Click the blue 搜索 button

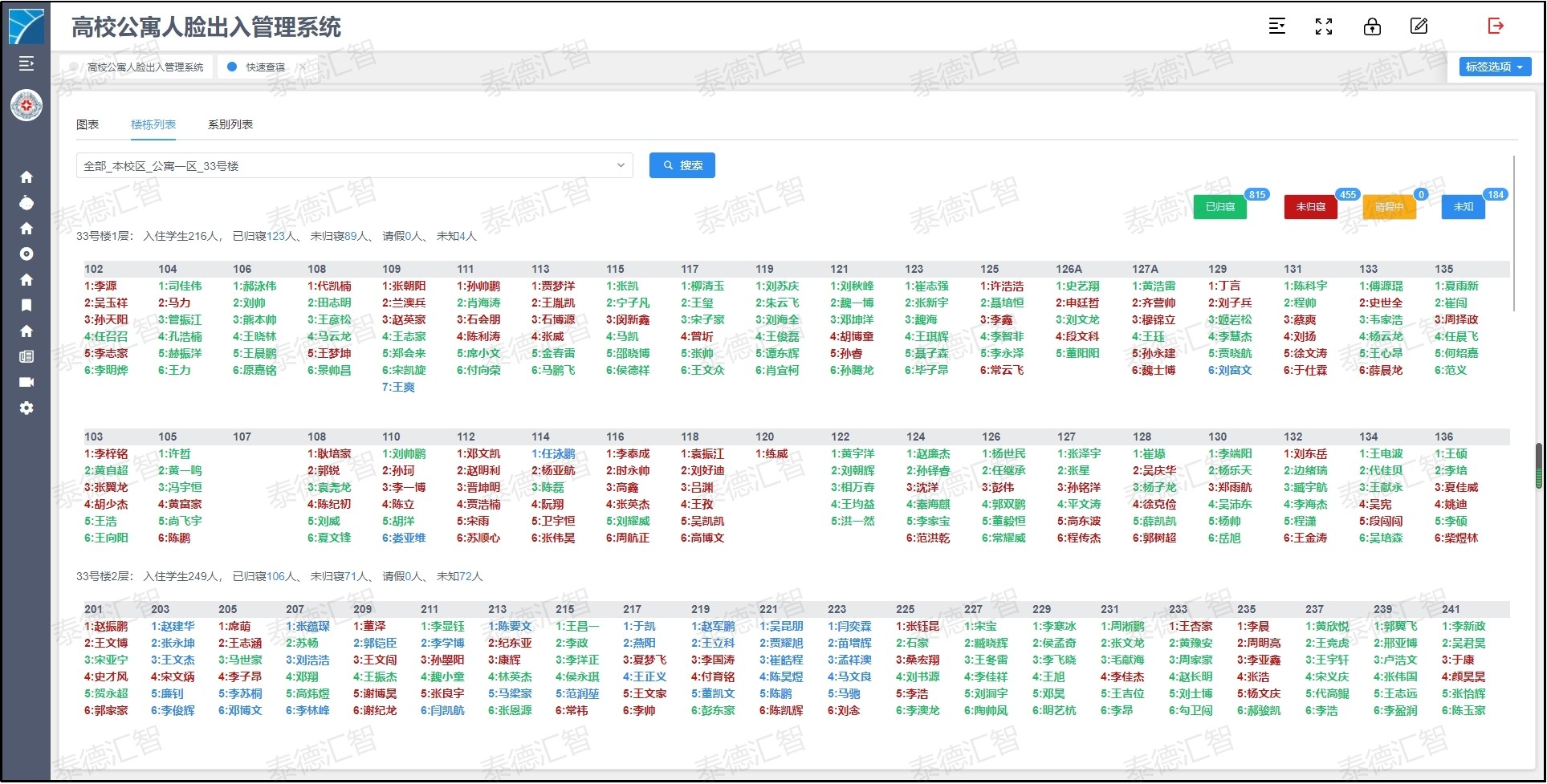(x=682, y=165)
